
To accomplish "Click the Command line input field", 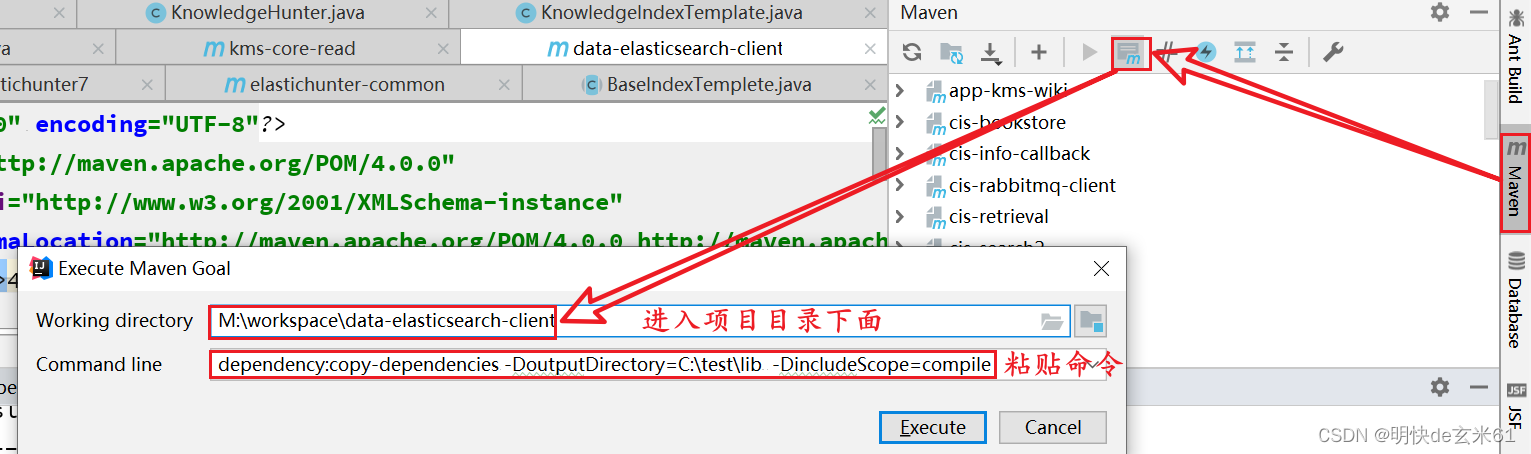I will pyautogui.click(x=658, y=364).
